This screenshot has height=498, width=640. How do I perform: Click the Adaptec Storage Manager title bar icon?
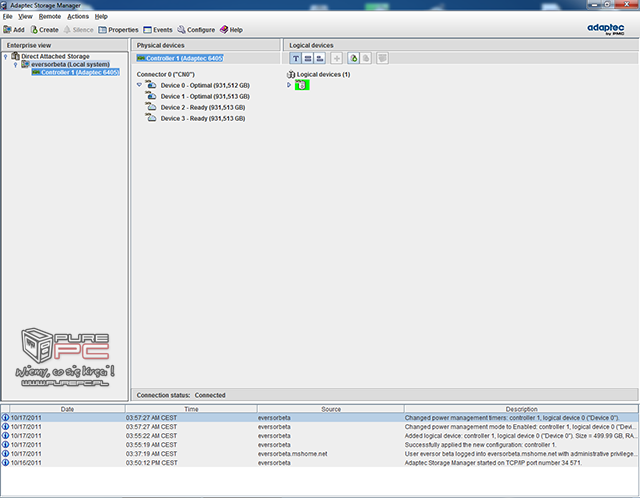[x=4, y=5]
